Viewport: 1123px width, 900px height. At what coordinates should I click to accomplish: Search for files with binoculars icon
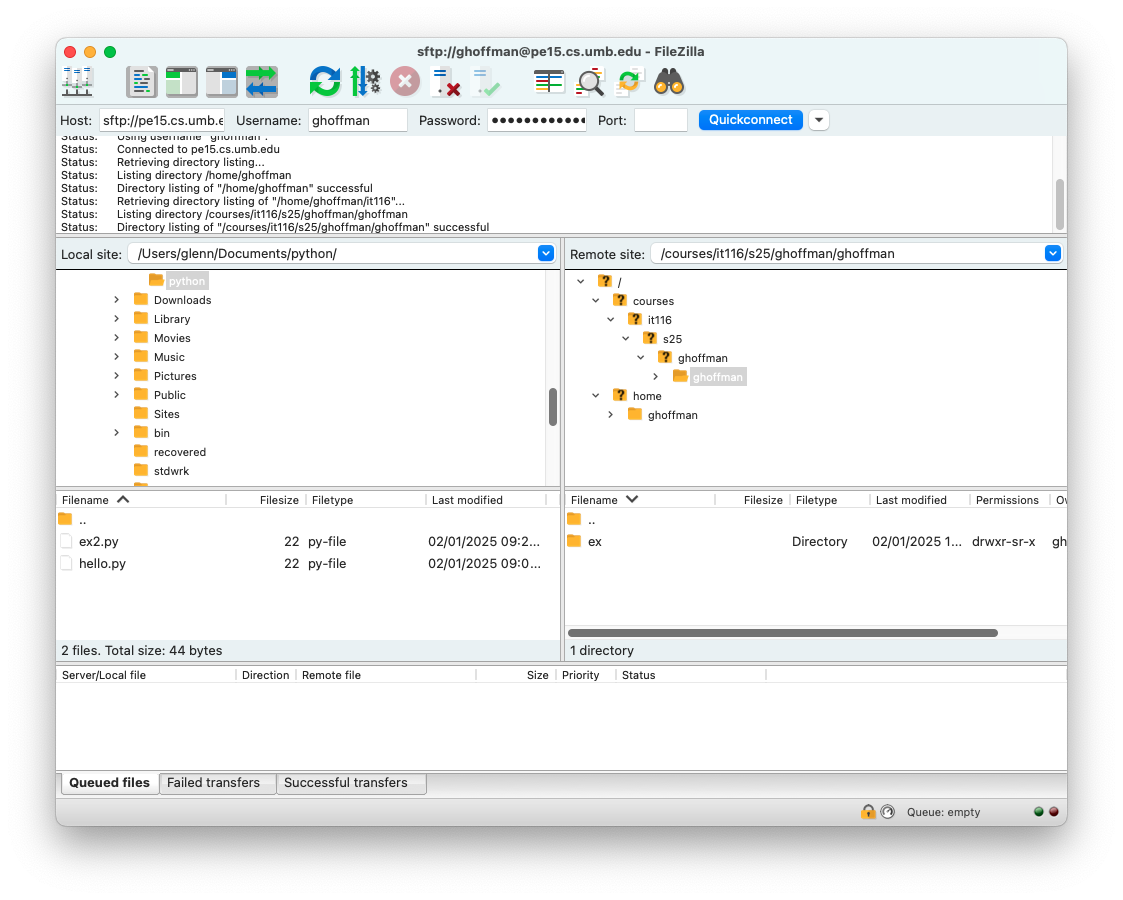(x=670, y=82)
